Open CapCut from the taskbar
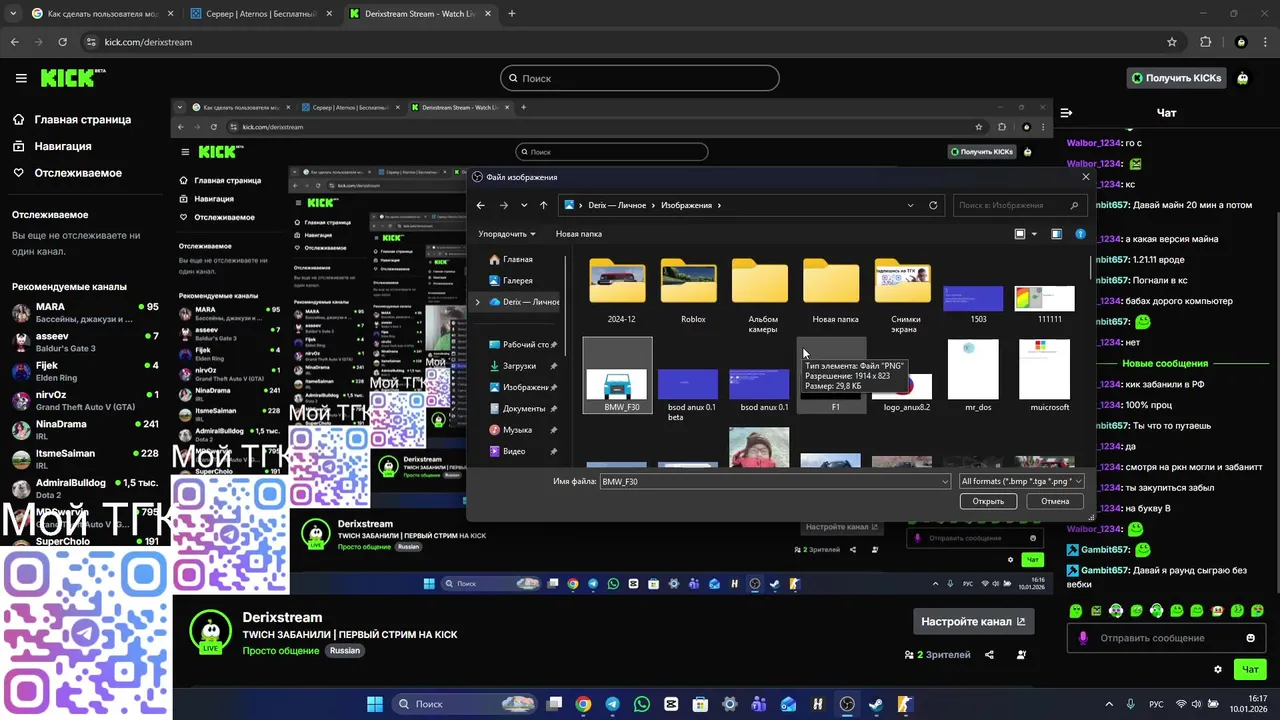The image size is (1280, 720). (671, 704)
